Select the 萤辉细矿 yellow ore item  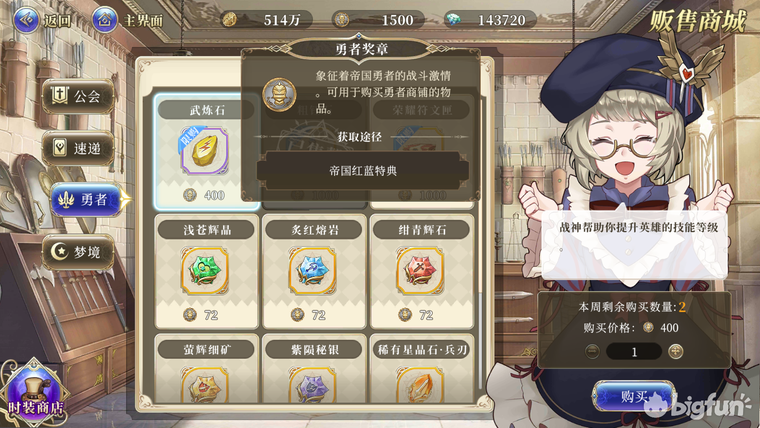click(205, 384)
